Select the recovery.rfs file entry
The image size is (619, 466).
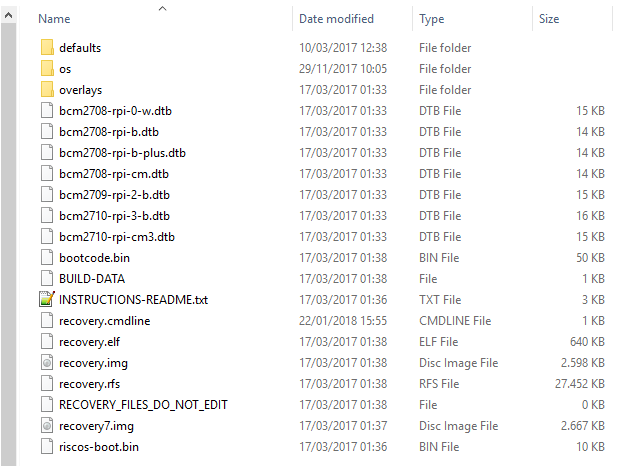coord(90,384)
